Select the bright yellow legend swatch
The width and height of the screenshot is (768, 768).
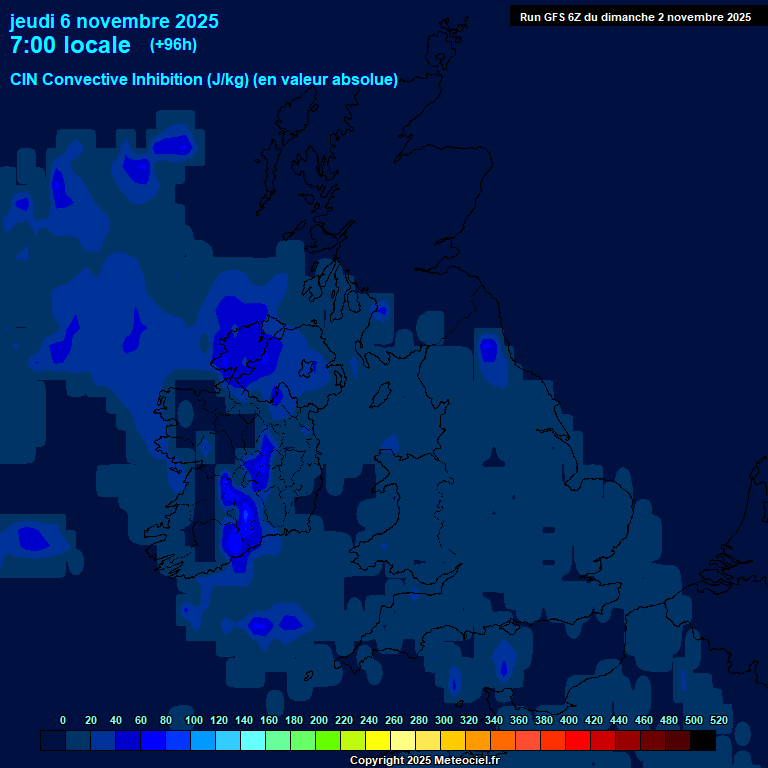[x=378, y=740]
